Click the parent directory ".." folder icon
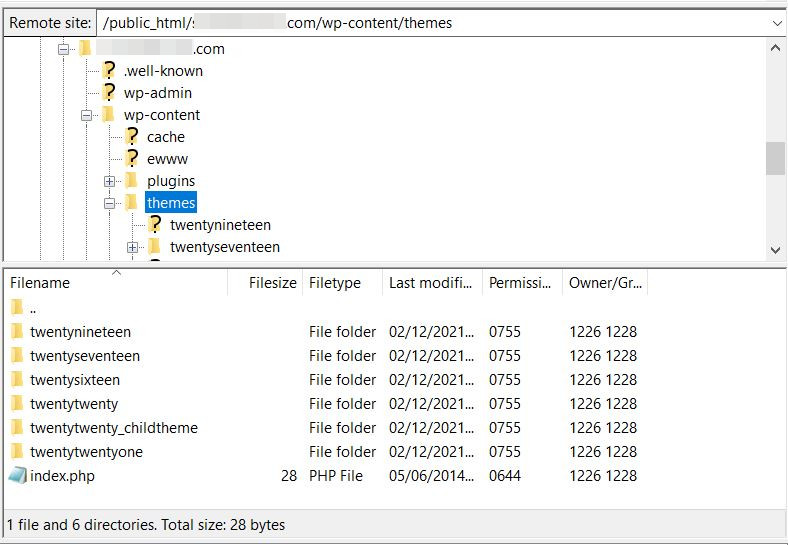Screen dimensions: 788x545 tap(17, 308)
